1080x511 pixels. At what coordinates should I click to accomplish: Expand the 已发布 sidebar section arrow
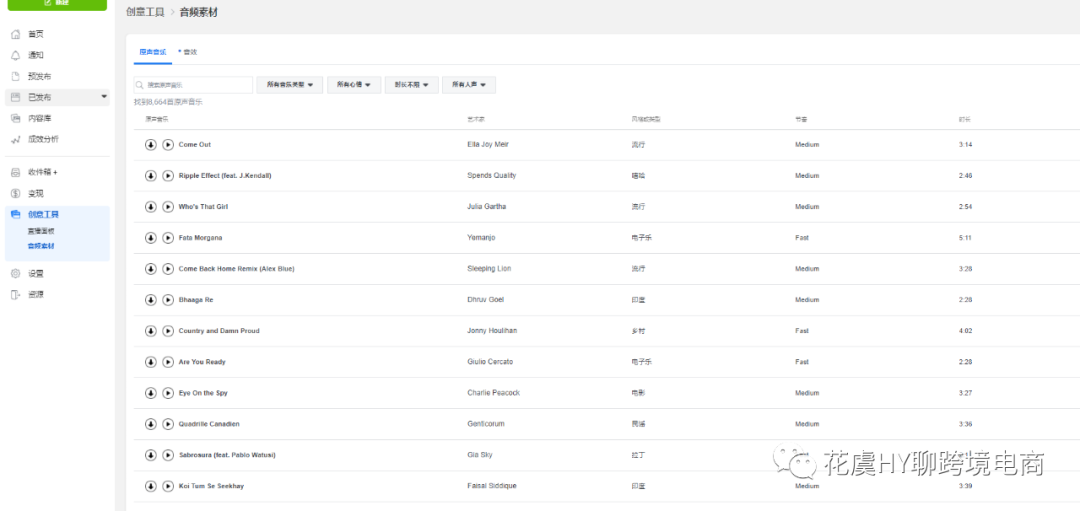tap(104, 97)
